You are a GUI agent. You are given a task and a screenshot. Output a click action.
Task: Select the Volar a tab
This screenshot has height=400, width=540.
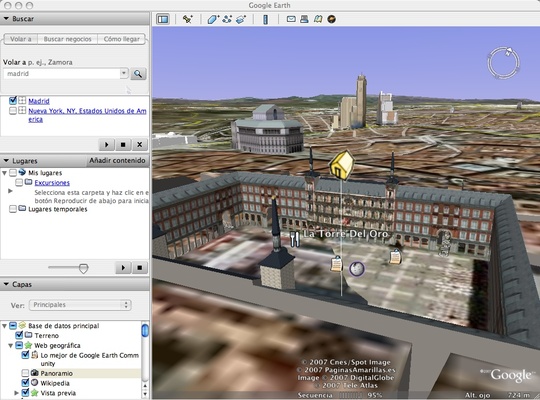point(21,39)
